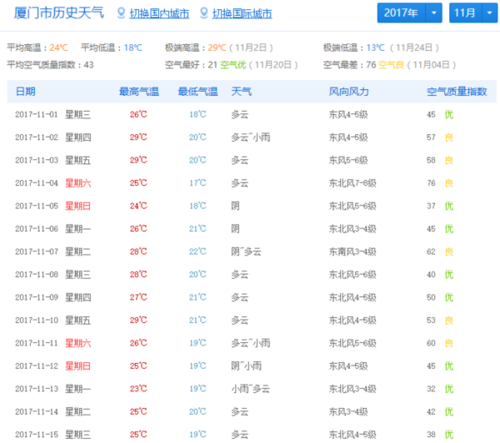Select the 最低气温 column header
500x443 pixels.
[x=198, y=91]
